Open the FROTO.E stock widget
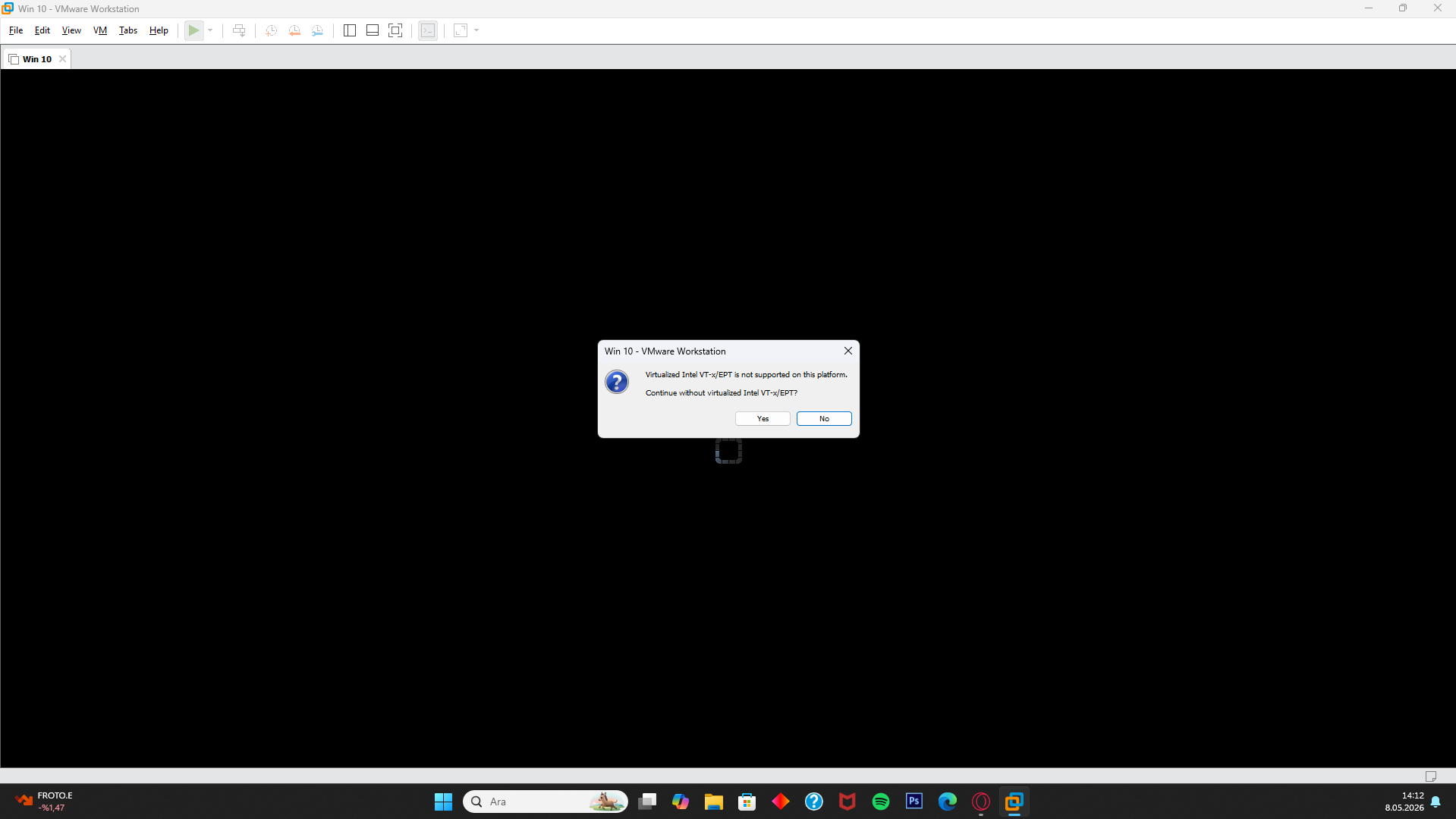 (x=44, y=802)
